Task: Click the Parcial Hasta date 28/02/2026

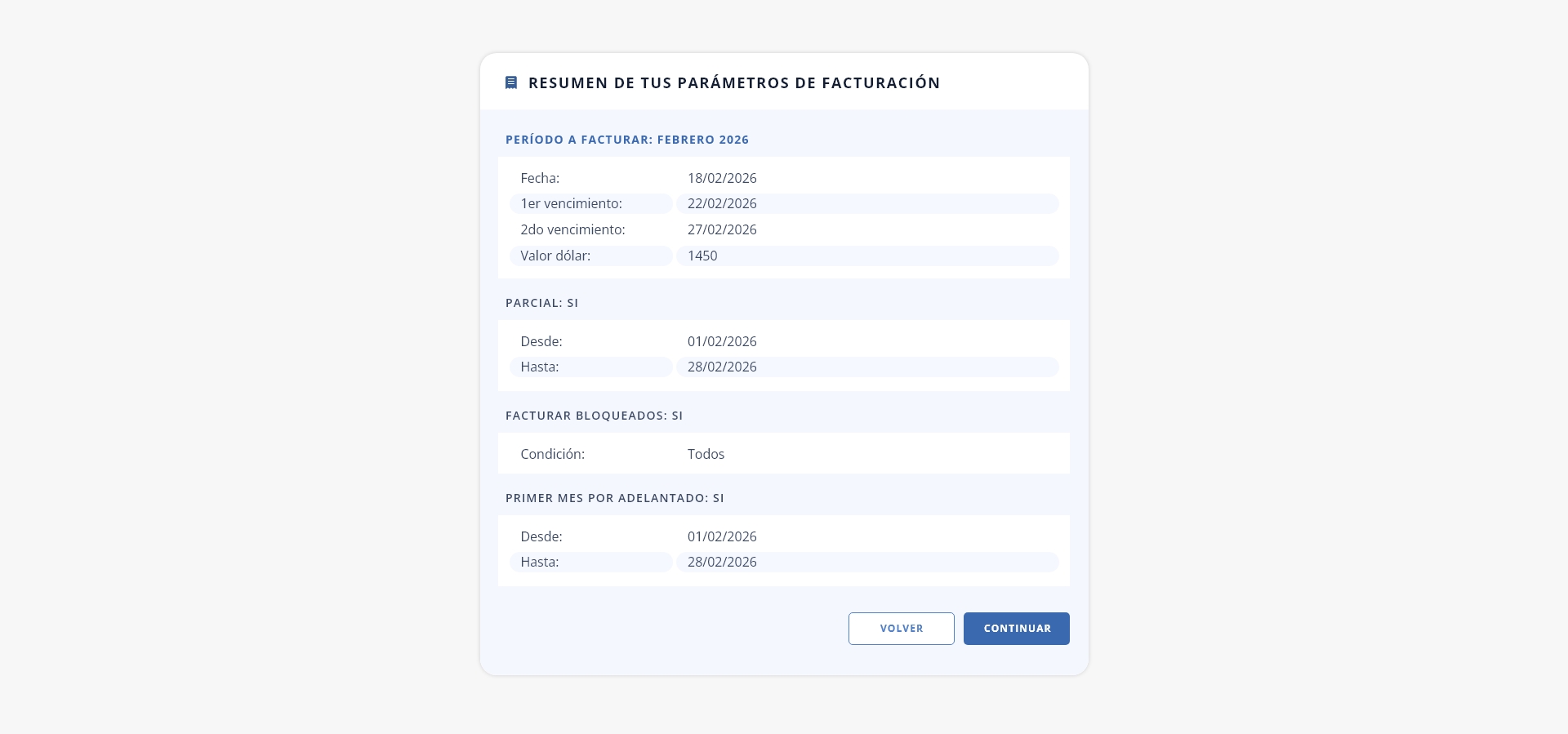Action: point(722,367)
